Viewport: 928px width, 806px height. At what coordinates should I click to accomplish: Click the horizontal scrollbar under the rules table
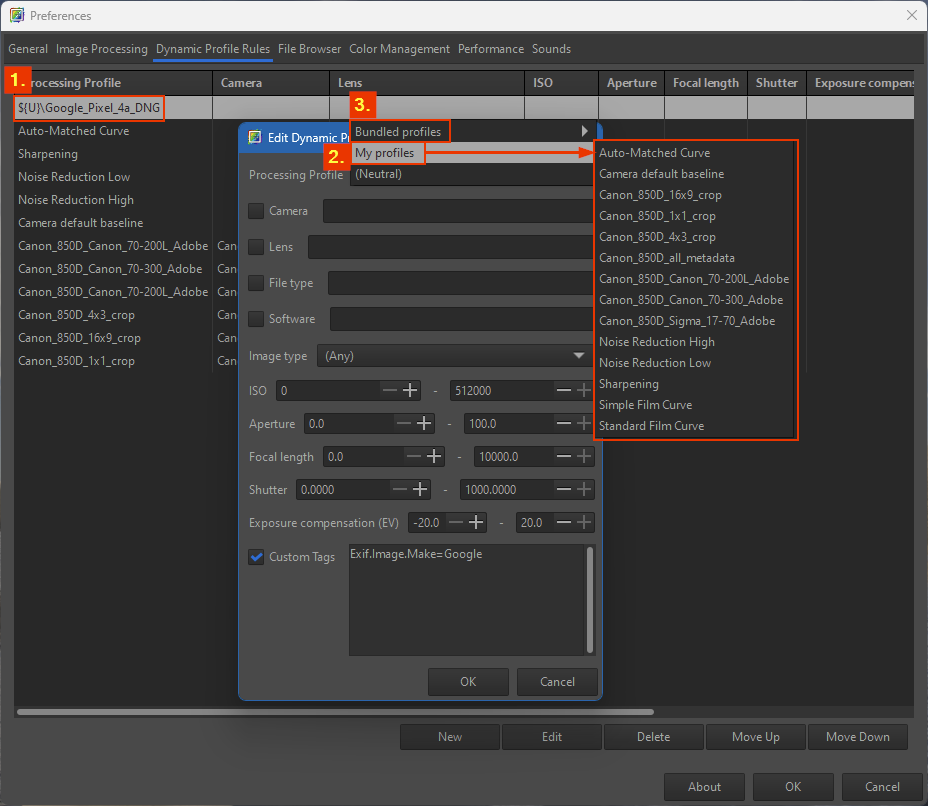tap(335, 712)
